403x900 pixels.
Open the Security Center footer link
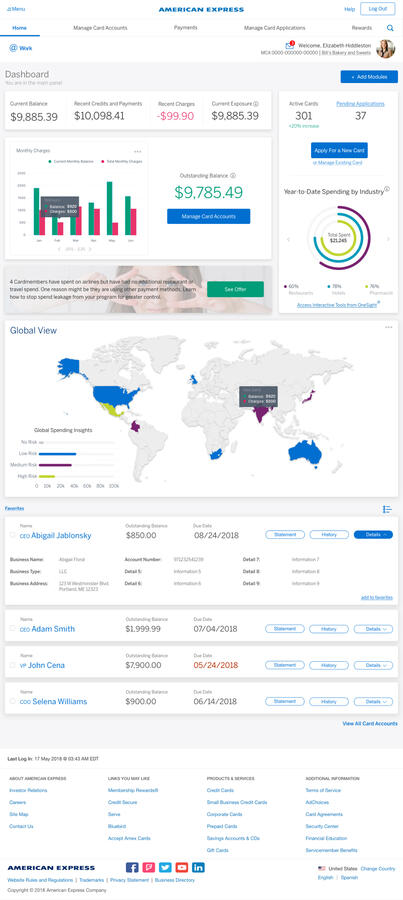tap(321, 826)
